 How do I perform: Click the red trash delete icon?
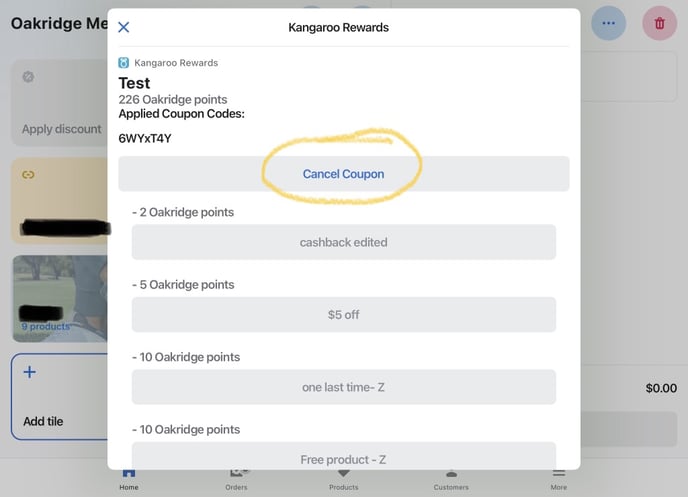(659, 23)
